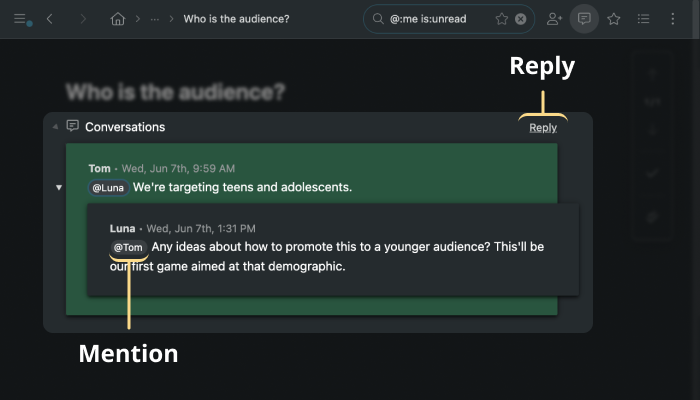
Task: Open the list view options icon
Action: coord(644,19)
